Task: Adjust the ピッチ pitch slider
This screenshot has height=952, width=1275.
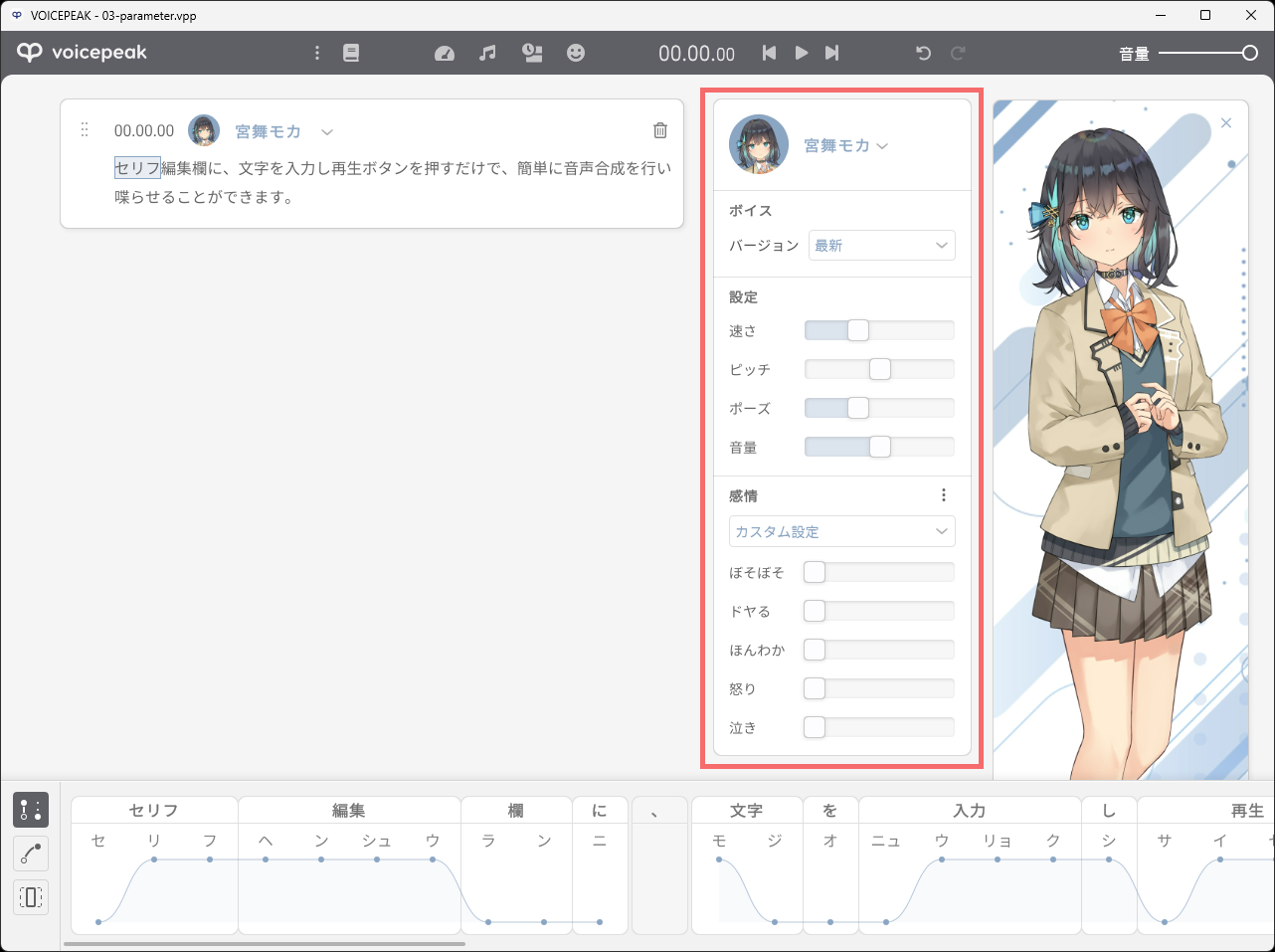Action: point(879,369)
